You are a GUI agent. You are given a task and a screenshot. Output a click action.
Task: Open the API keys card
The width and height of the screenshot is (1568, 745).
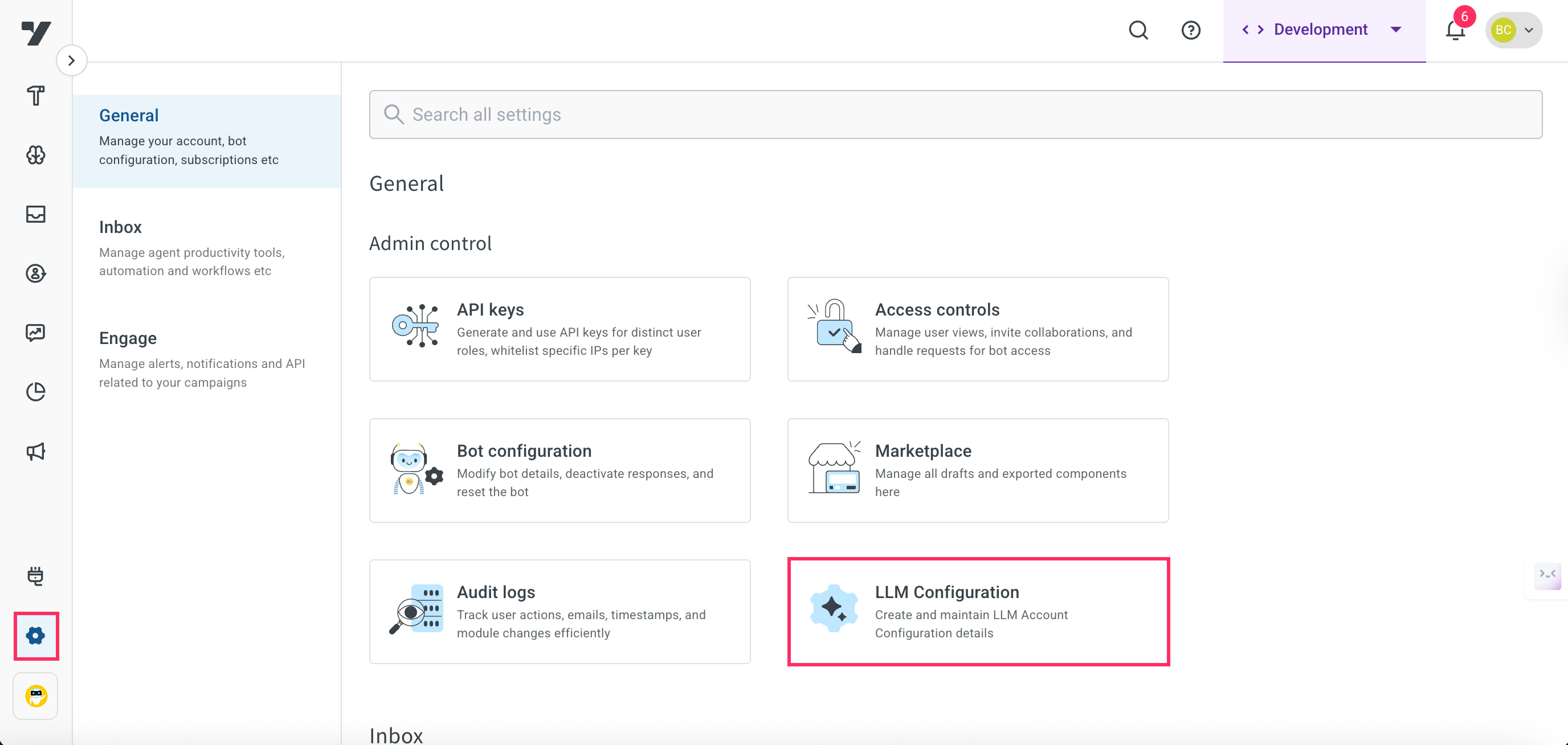560,329
